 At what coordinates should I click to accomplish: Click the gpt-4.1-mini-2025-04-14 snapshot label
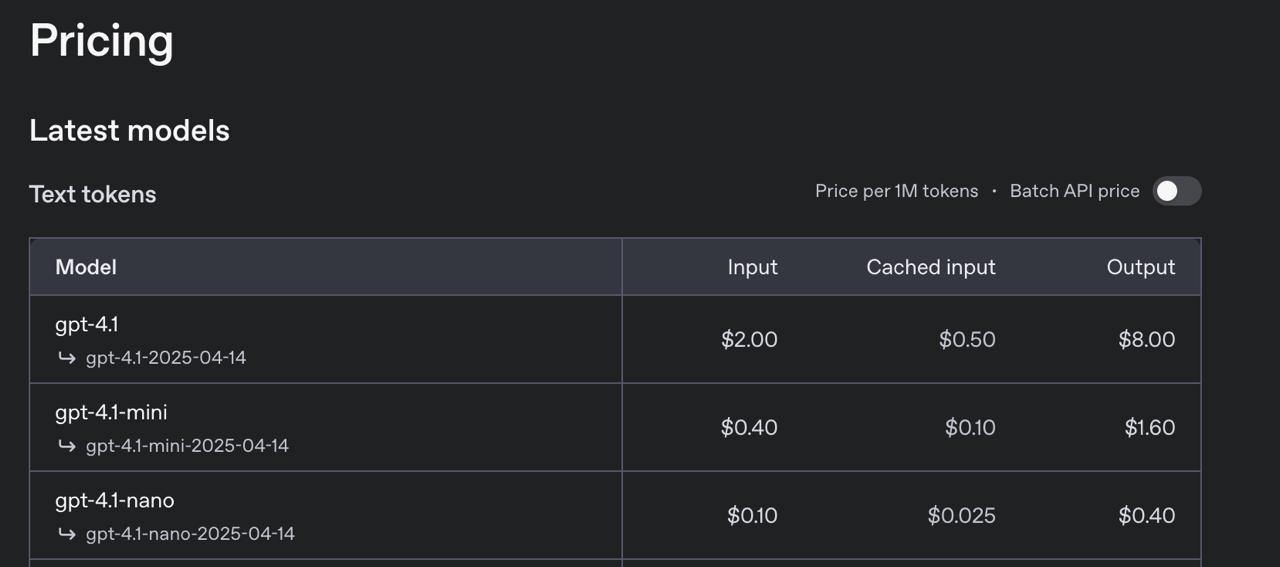187,446
